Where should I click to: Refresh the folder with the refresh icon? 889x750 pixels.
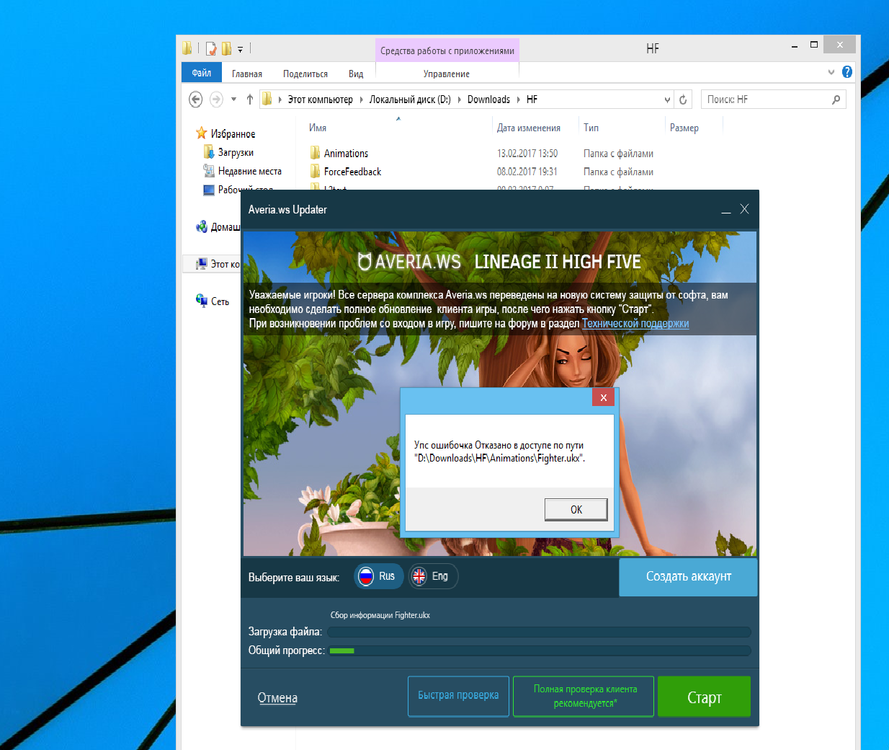pos(683,100)
